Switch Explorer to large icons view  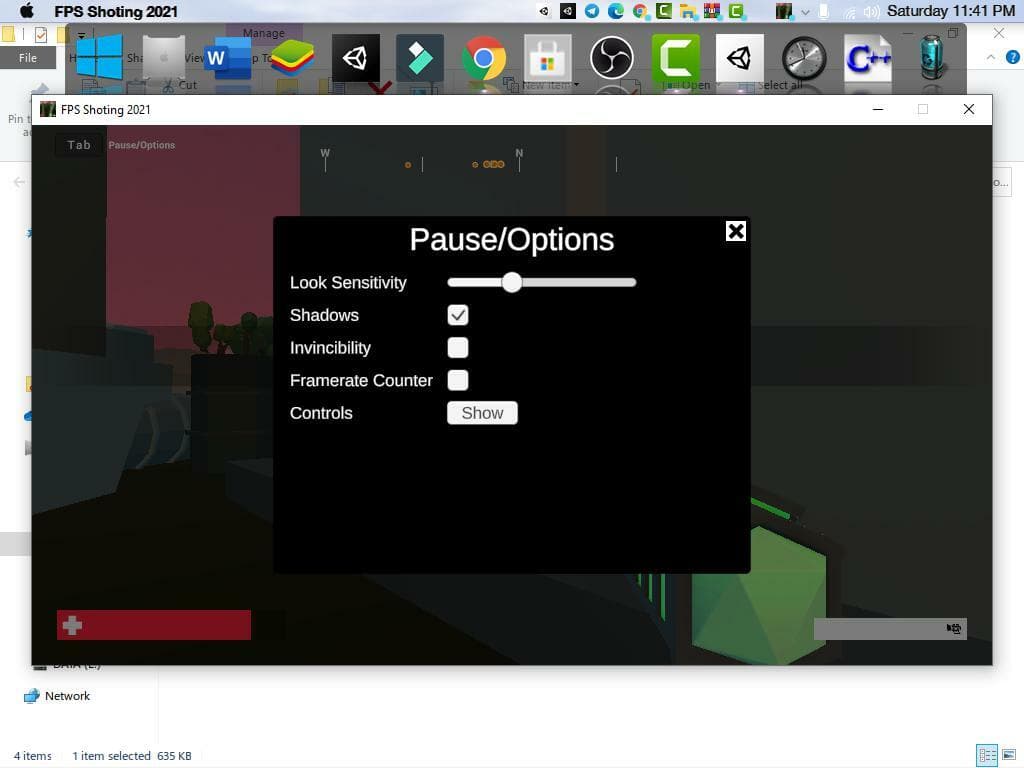(x=1009, y=756)
